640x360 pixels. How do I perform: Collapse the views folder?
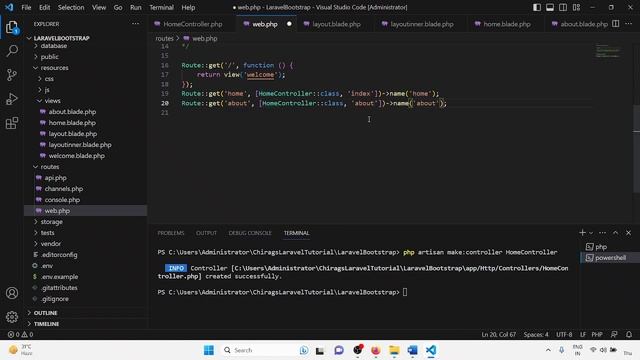[52, 101]
